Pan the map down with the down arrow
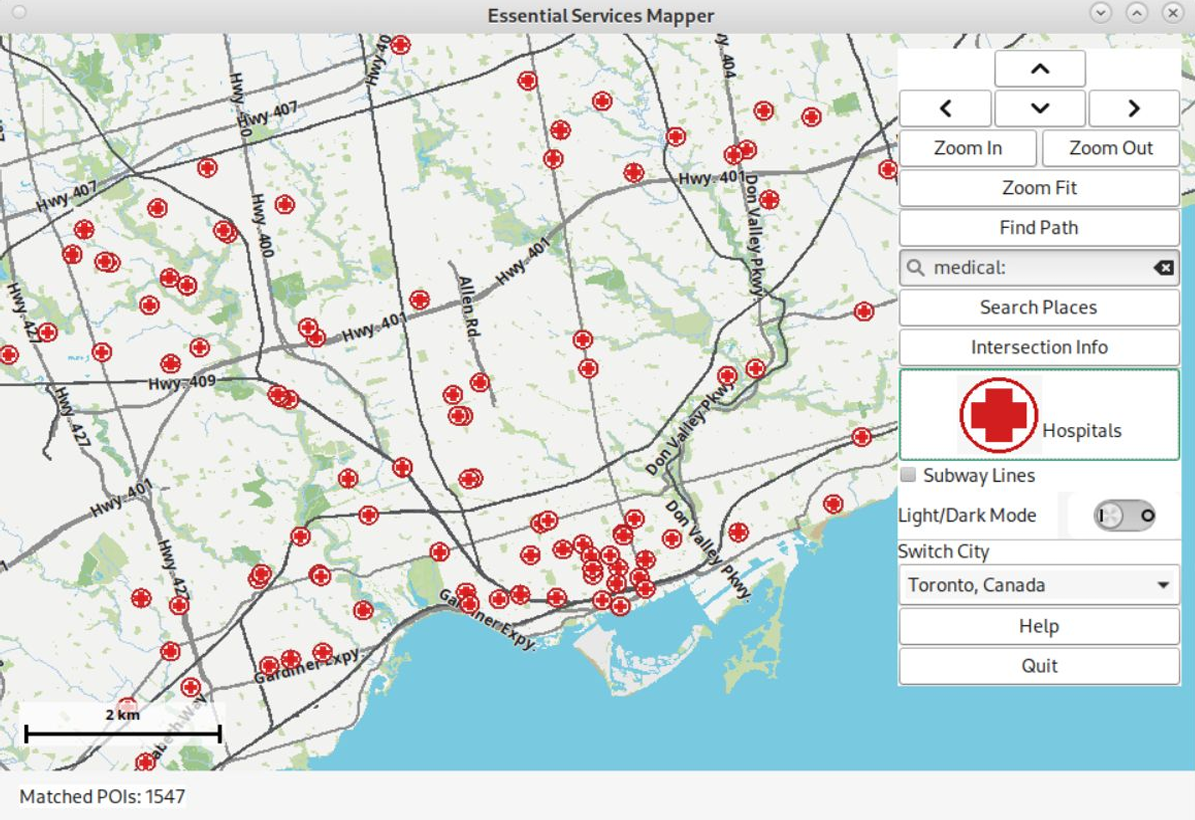Image resolution: width=1195 pixels, height=820 pixels. point(1040,108)
